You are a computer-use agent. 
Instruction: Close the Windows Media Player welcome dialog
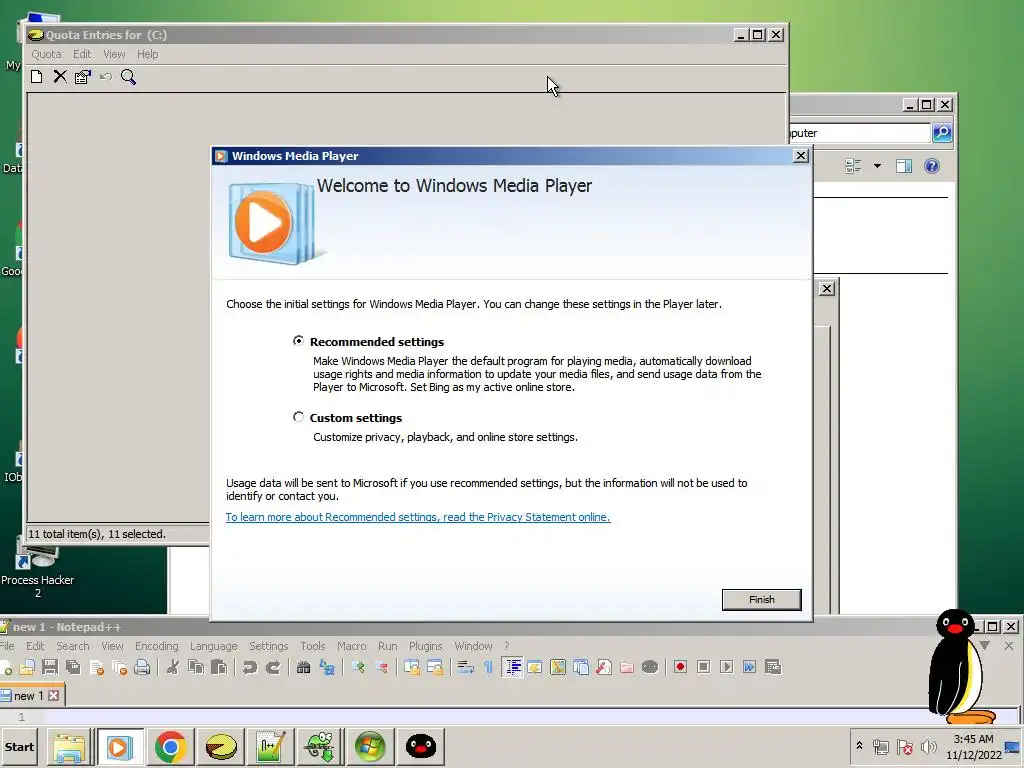click(801, 155)
